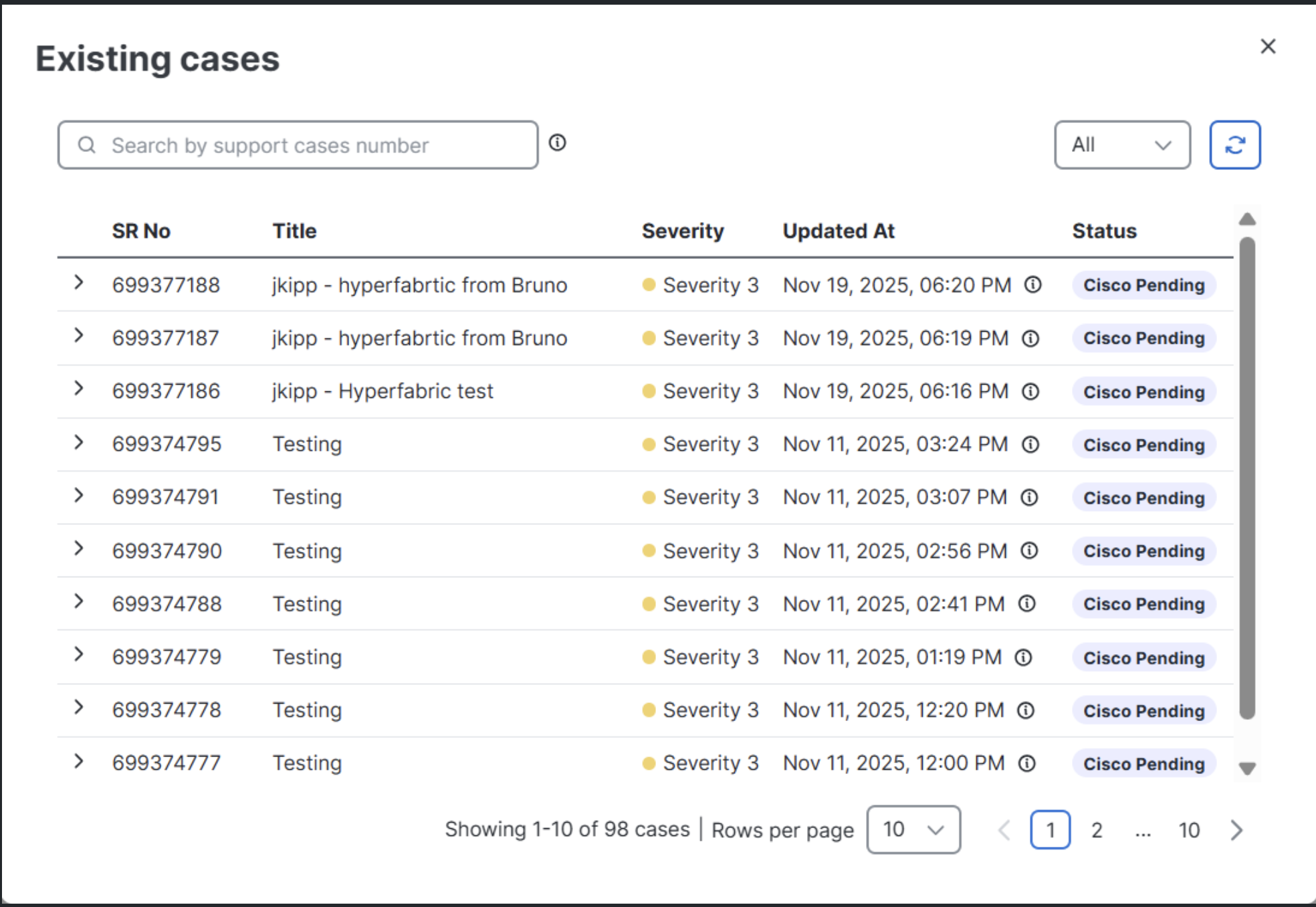1316x907 pixels.
Task: Click info icon beside search field
Action: (x=557, y=142)
